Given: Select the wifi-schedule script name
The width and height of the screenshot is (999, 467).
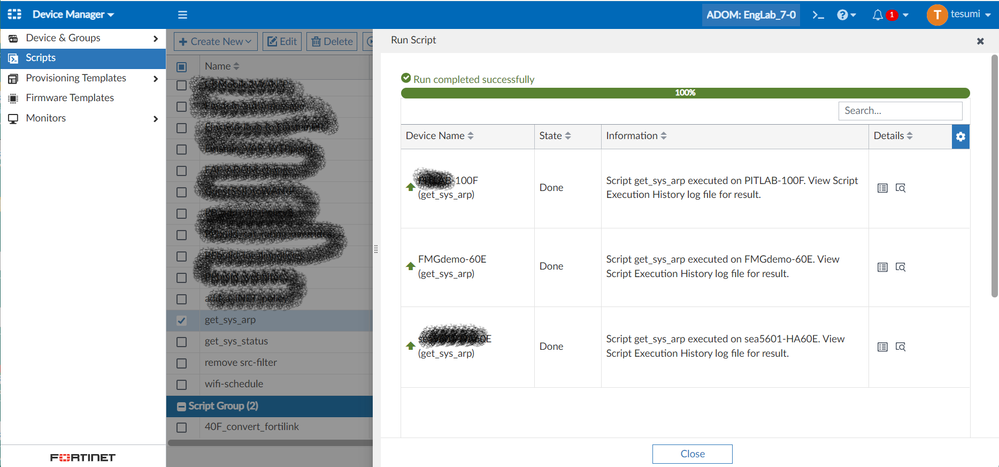Looking at the screenshot, I should [234, 384].
